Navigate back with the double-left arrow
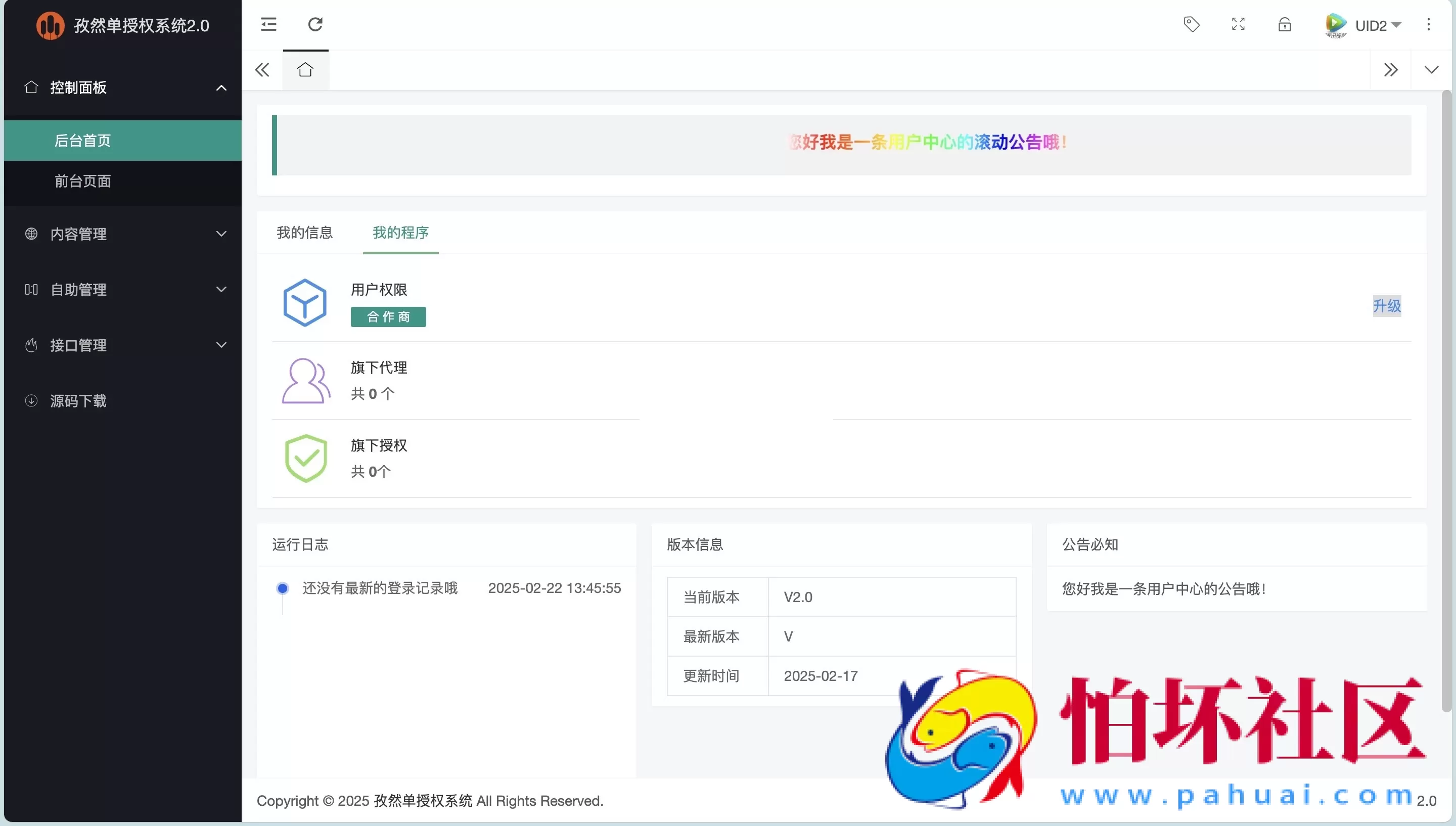Image resolution: width=1456 pixels, height=826 pixels. coord(261,69)
